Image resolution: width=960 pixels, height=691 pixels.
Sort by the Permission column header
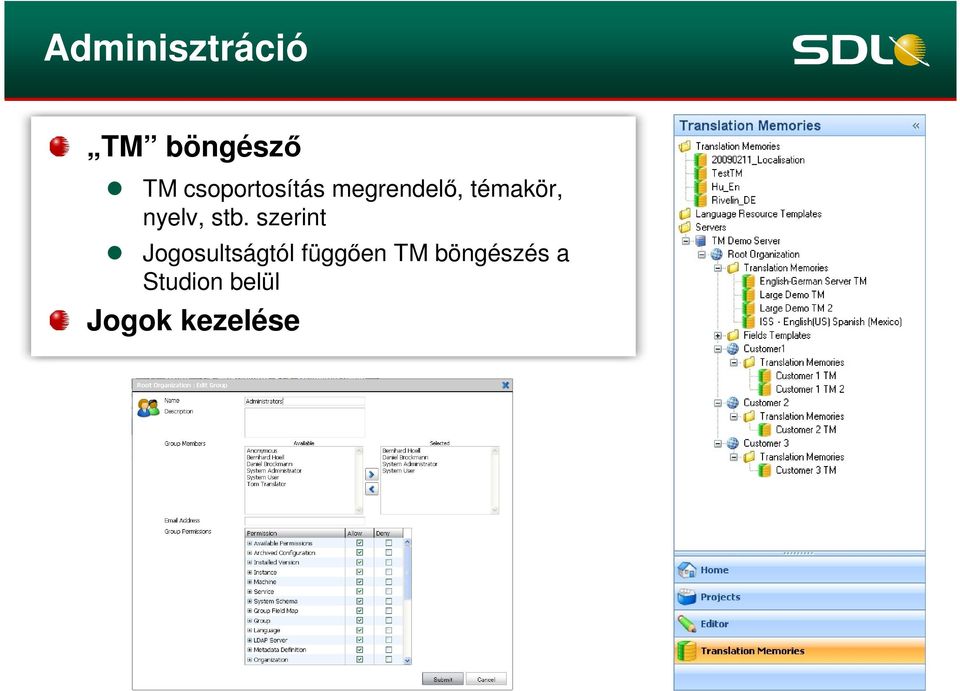click(294, 533)
